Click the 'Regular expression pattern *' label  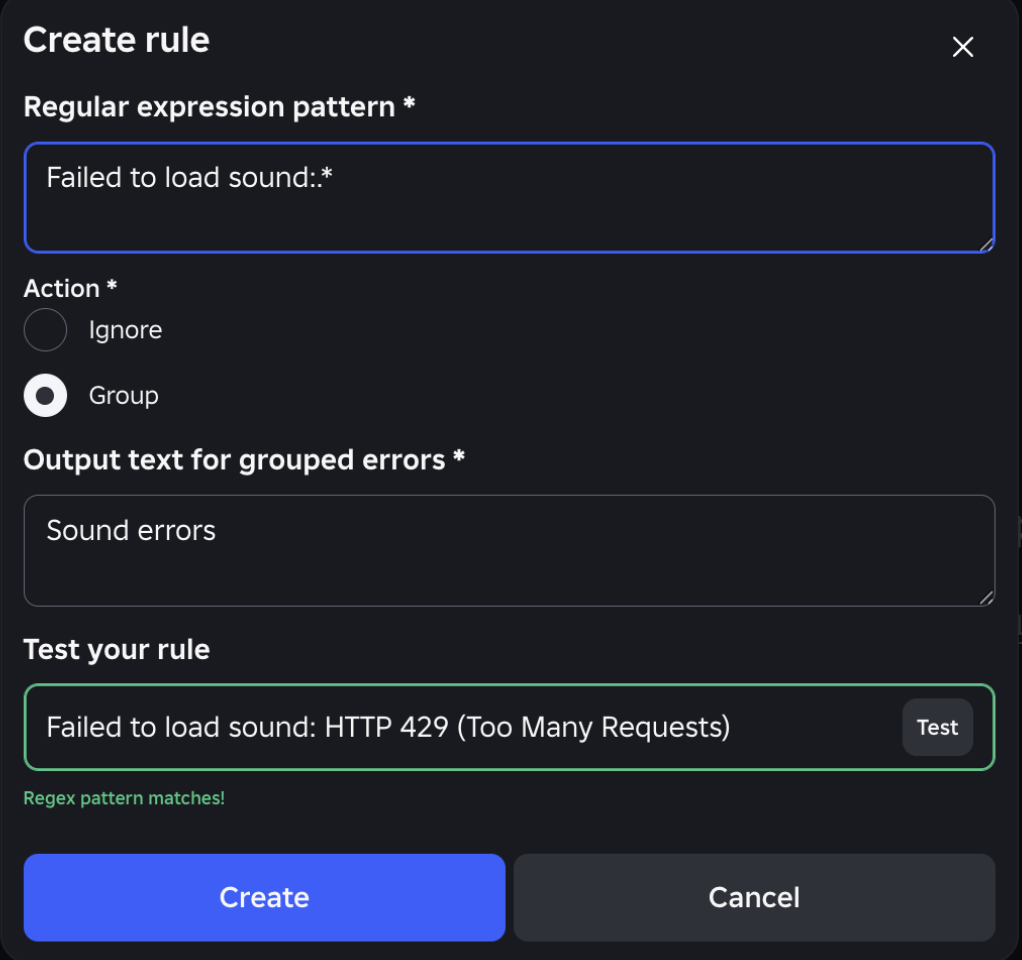pyautogui.click(x=220, y=107)
